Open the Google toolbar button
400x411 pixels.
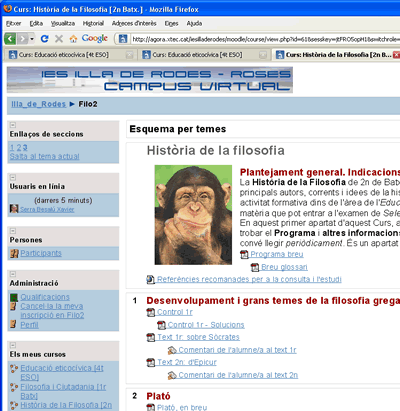(x=95, y=38)
